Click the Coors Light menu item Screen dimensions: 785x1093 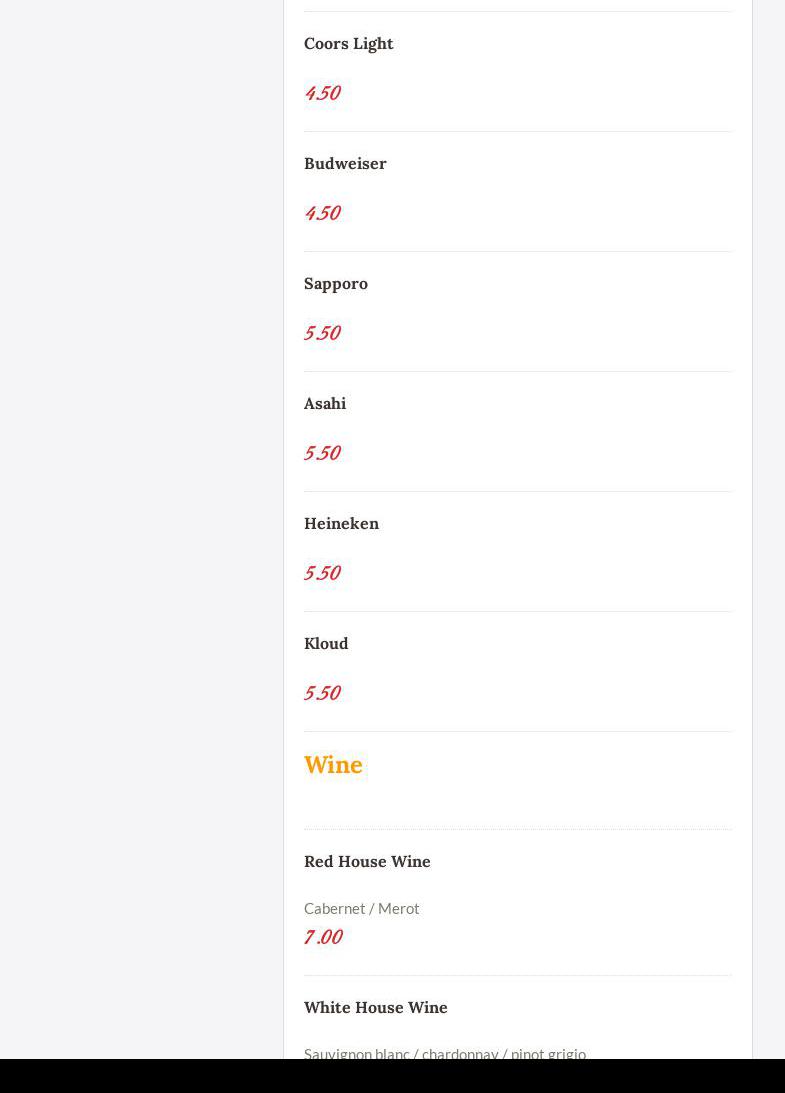pos(349,44)
